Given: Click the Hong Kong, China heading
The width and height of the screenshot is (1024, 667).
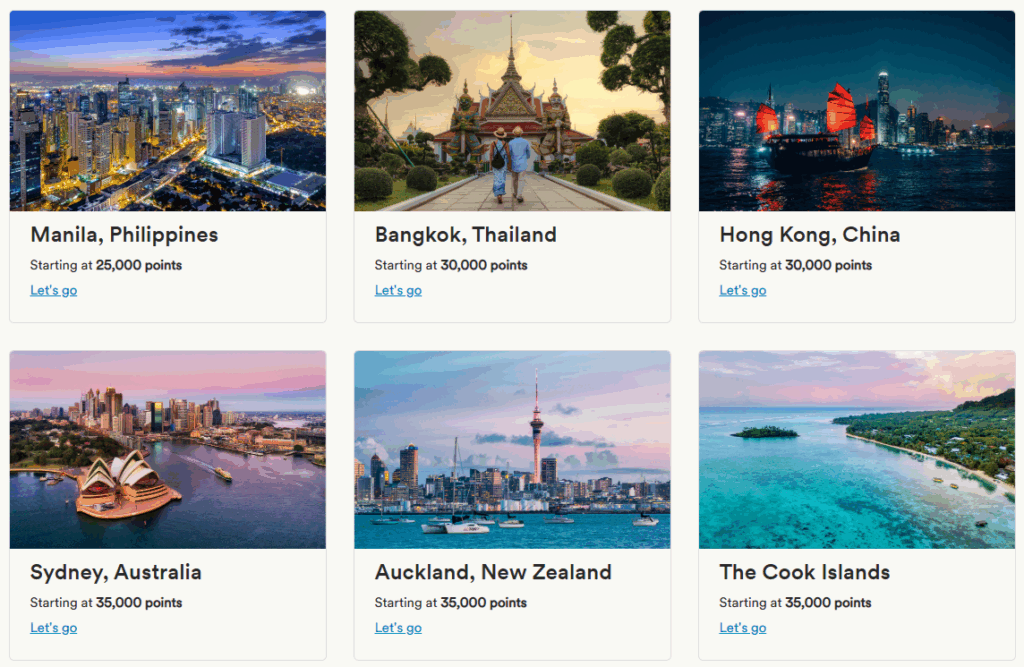Looking at the screenshot, I should (x=809, y=235).
